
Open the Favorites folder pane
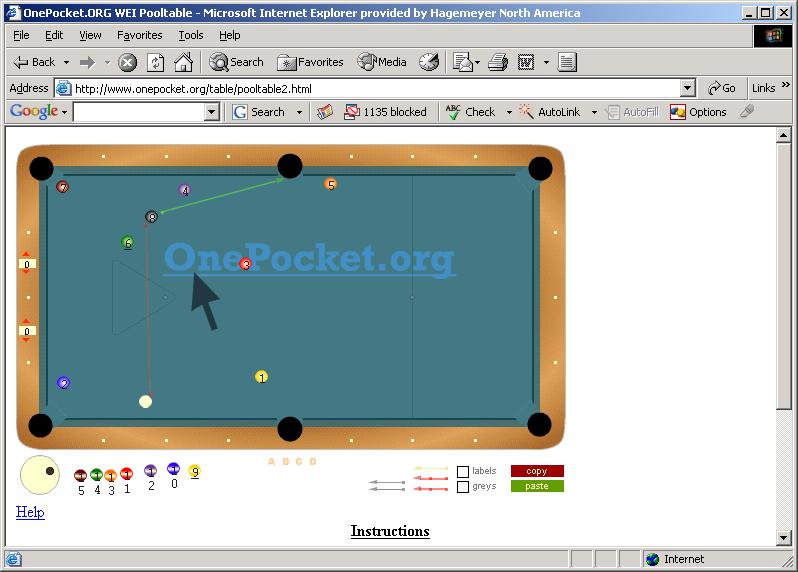(x=310, y=62)
